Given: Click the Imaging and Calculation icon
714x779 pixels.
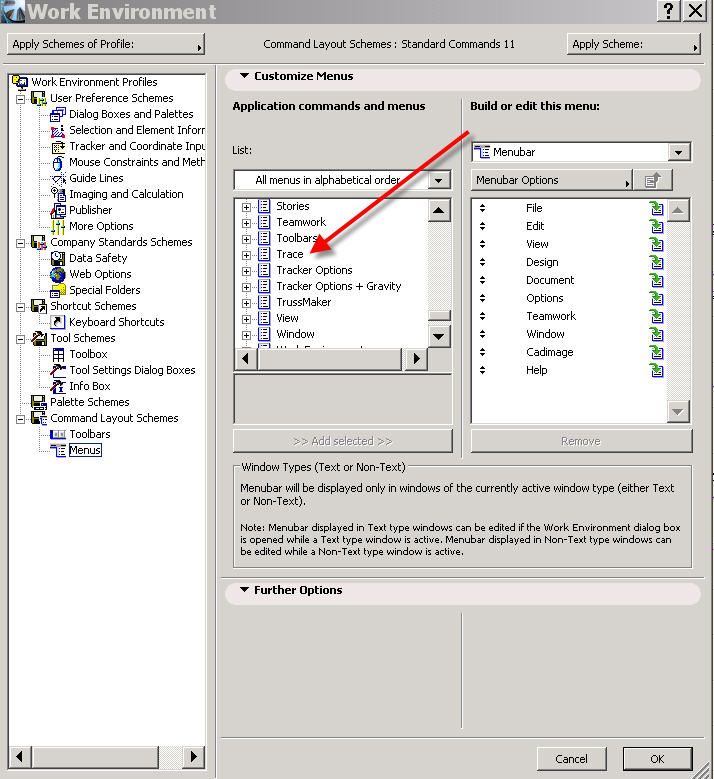Looking at the screenshot, I should 58,194.
